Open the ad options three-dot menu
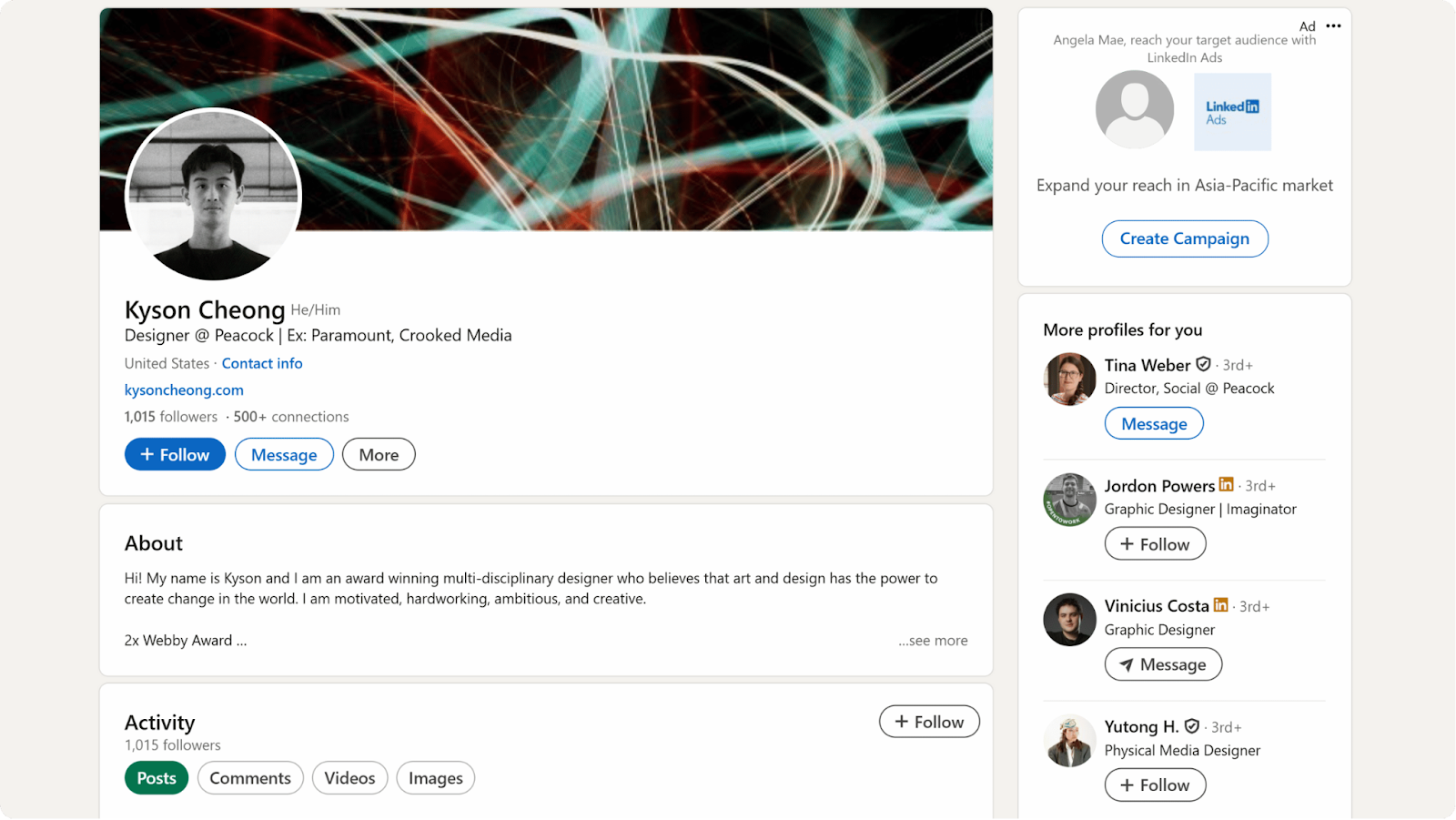1456x820 pixels. 1333,26
